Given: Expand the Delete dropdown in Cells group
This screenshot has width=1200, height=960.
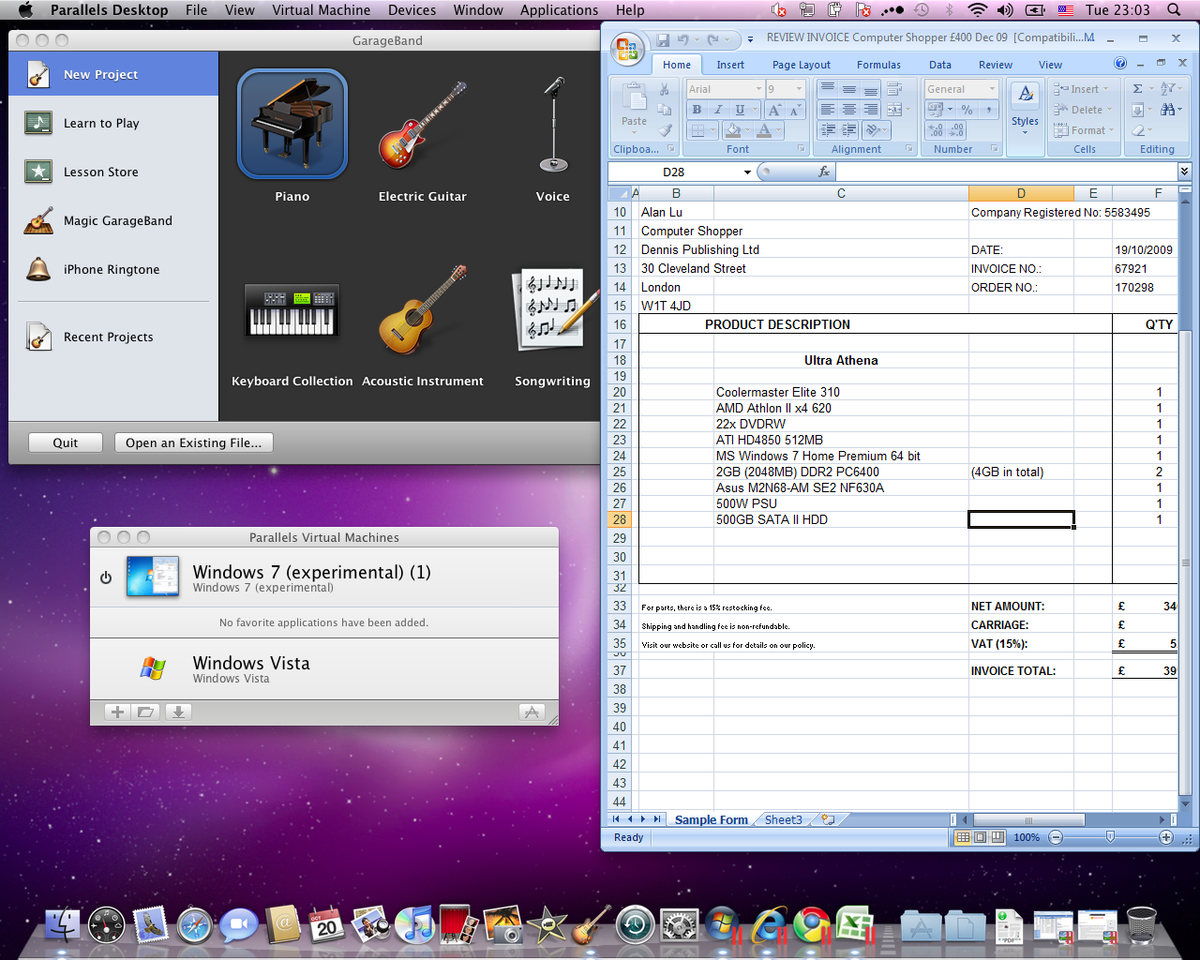Looking at the screenshot, I should click(1108, 110).
